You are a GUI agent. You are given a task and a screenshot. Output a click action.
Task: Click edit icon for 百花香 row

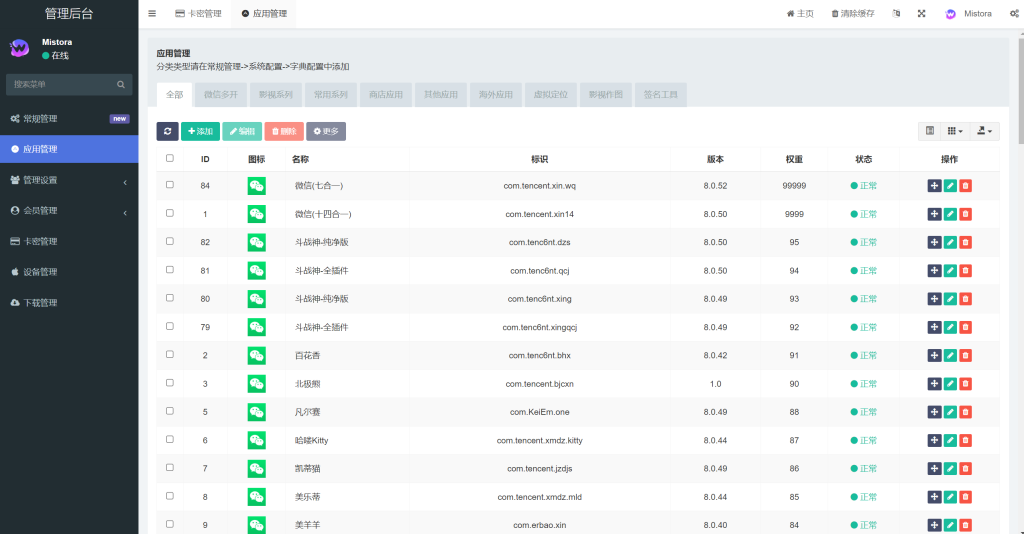(950, 355)
